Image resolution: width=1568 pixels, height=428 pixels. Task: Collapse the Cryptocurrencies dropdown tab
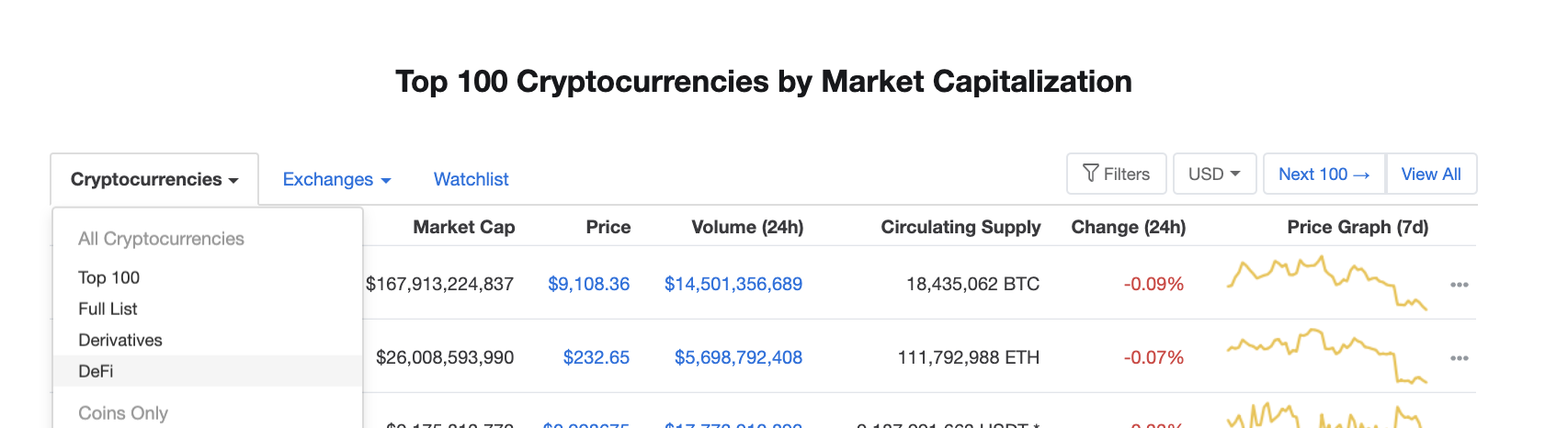[154, 179]
